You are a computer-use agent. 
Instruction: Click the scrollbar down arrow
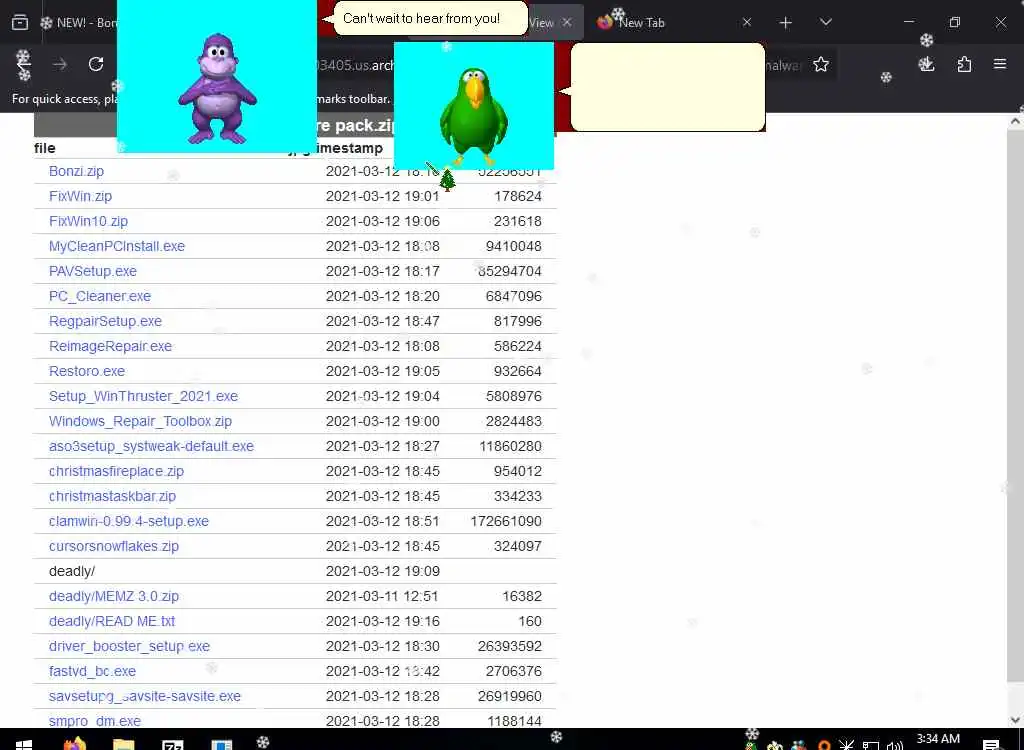point(1015,719)
